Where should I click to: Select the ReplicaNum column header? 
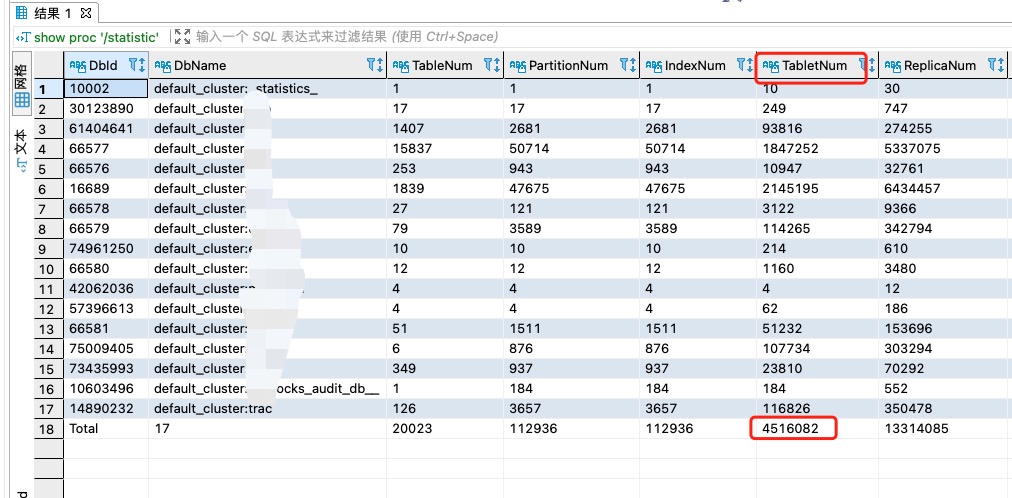pos(943,65)
